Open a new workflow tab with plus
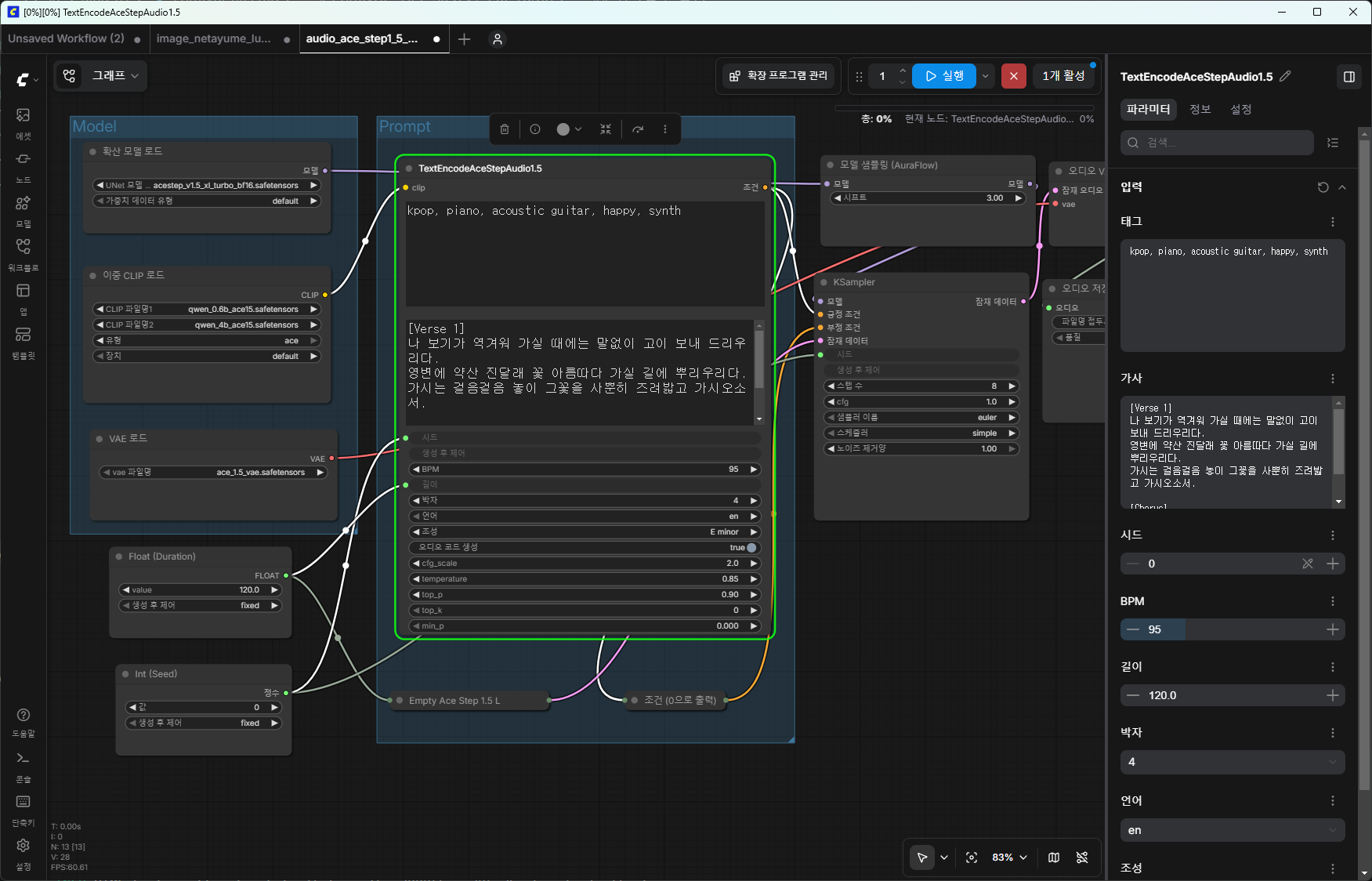The image size is (1372, 881). [x=464, y=39]
